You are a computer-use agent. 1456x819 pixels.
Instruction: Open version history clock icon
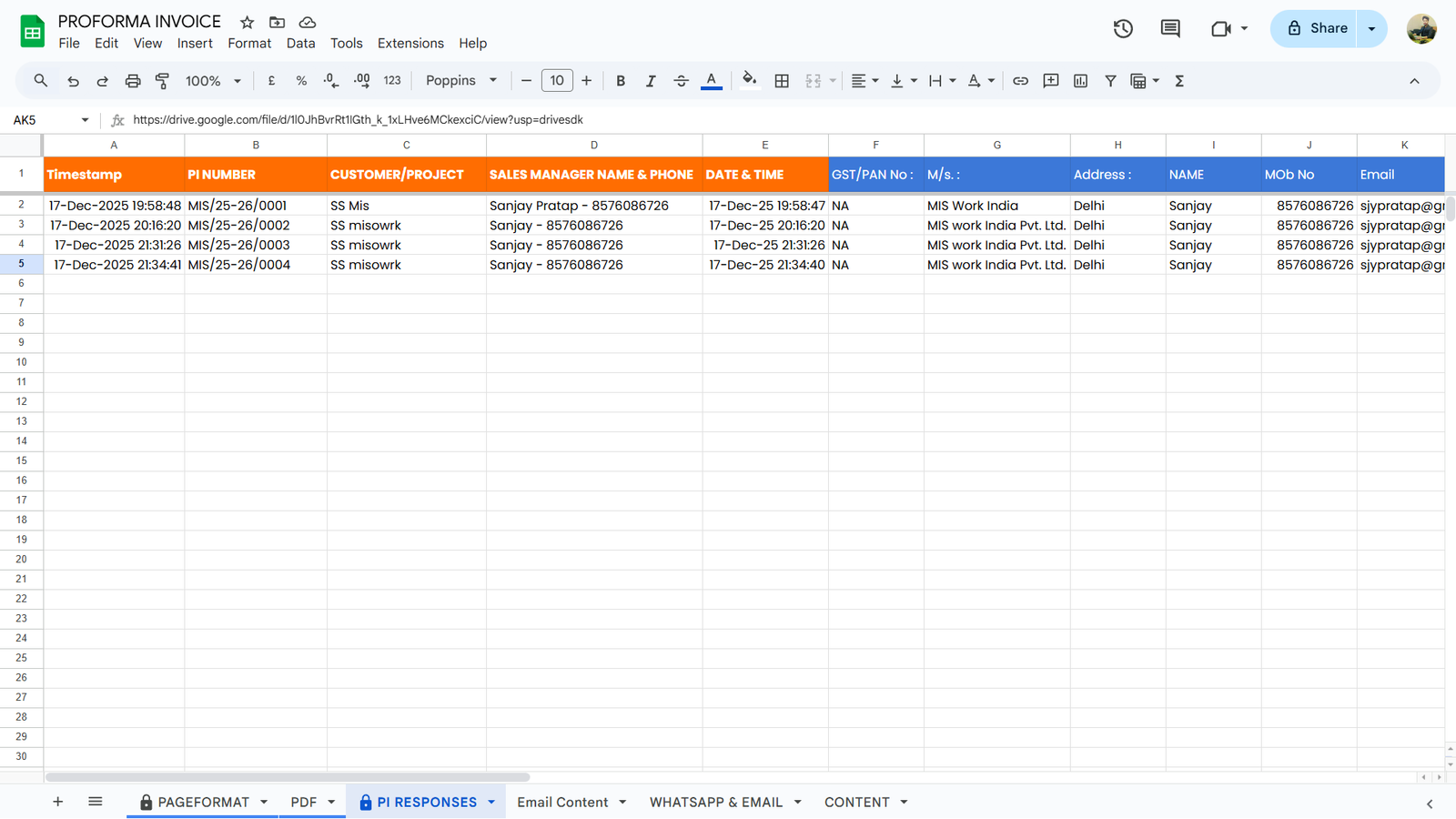coord(1123,28)
